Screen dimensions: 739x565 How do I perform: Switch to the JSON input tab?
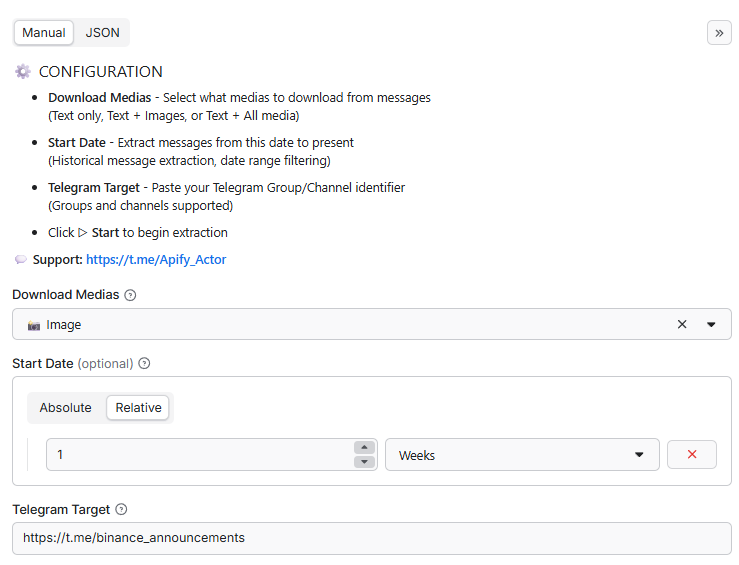(x=102, y=33)
